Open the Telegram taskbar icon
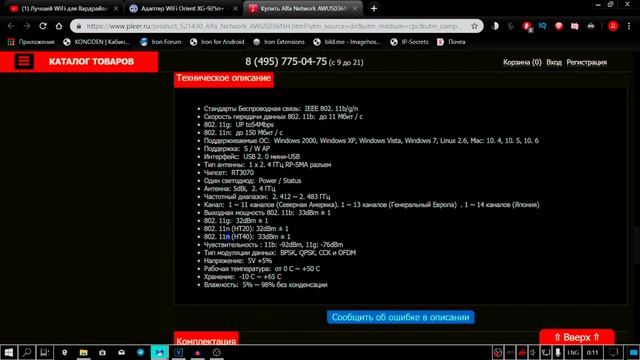Image resolution: width=640 pixels, height=360 pixels. click(x=140, y=352)
